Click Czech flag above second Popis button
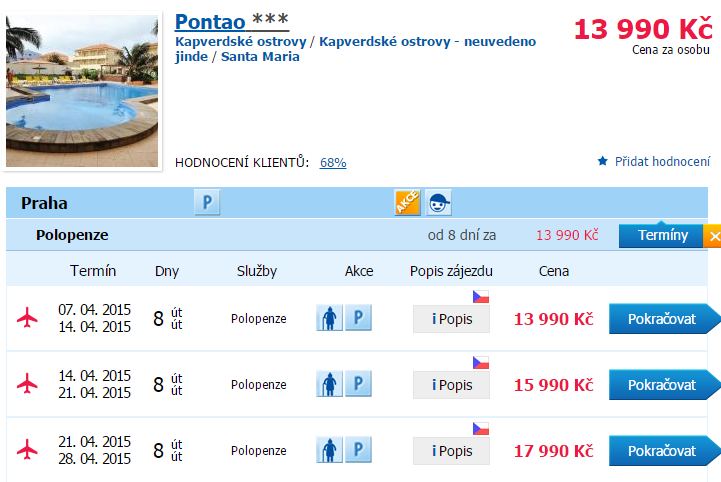The image size is (721, 482). tap(481, 363)
